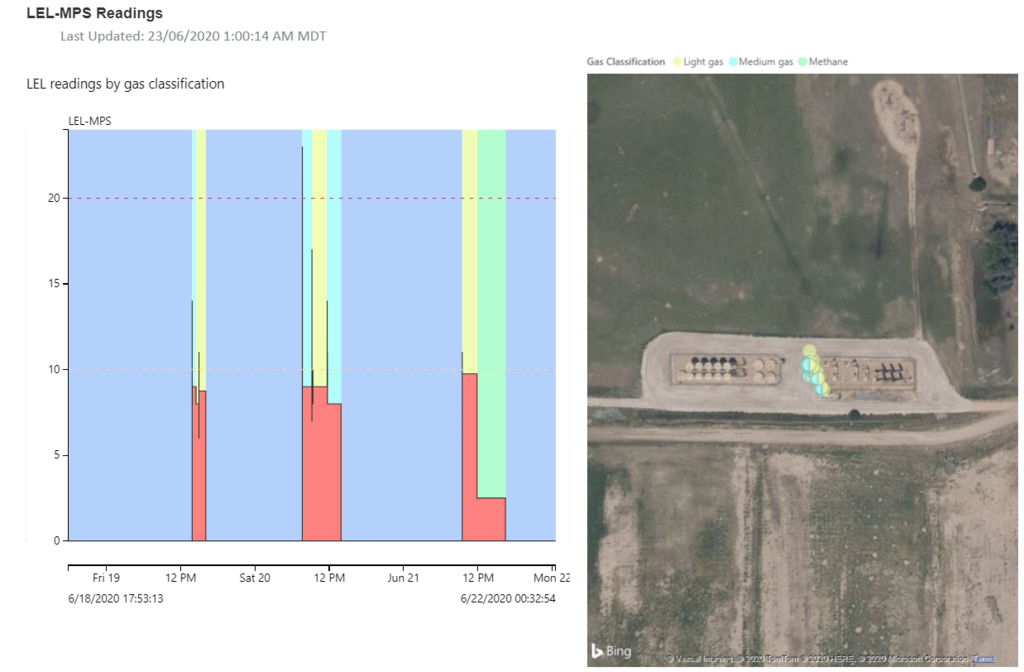Click the Light gas legend color dot
Image resolution: width=1024 pixels, height=672 pixels.
coord(677,62)
